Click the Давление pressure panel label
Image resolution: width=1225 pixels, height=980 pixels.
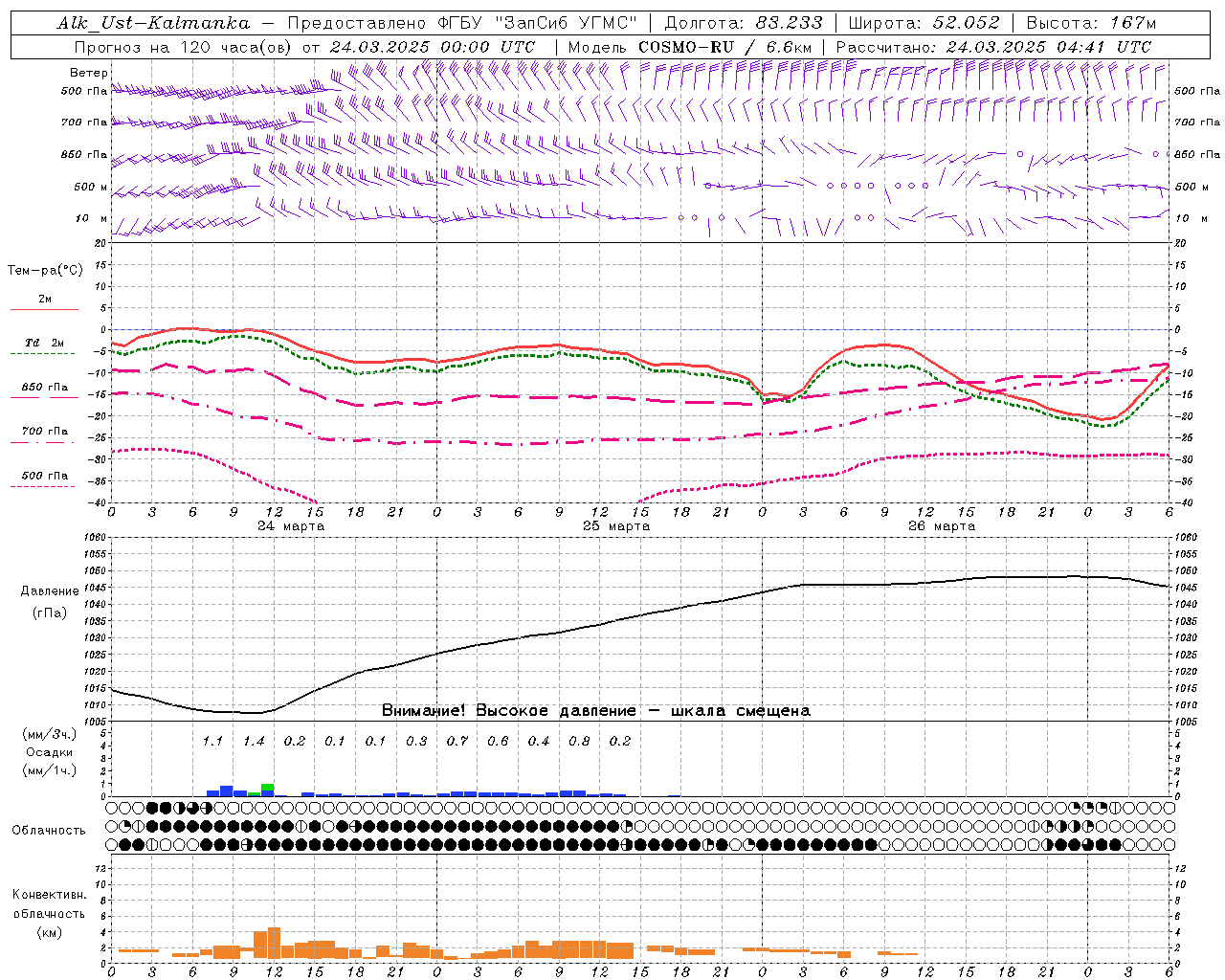(x=50, y=591)
